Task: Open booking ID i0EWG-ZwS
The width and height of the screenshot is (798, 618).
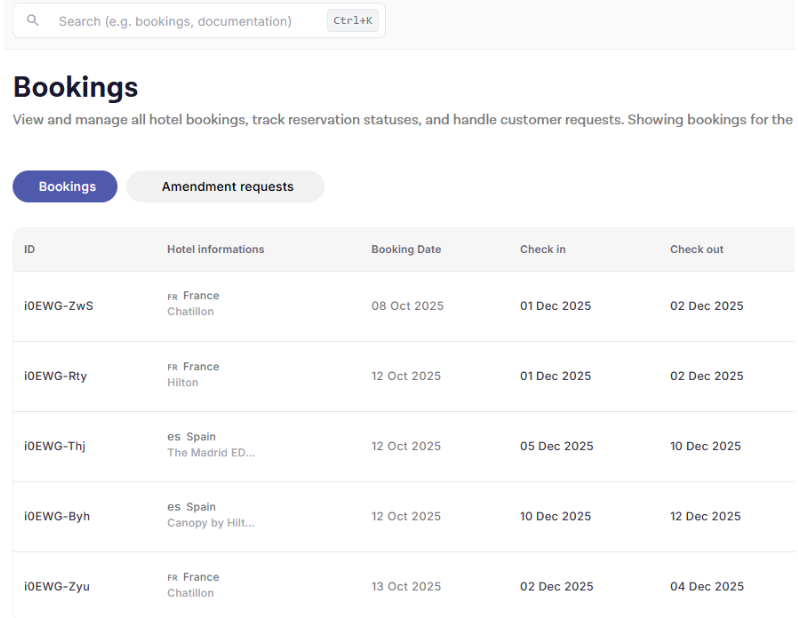Action: (x=58, y=306)
